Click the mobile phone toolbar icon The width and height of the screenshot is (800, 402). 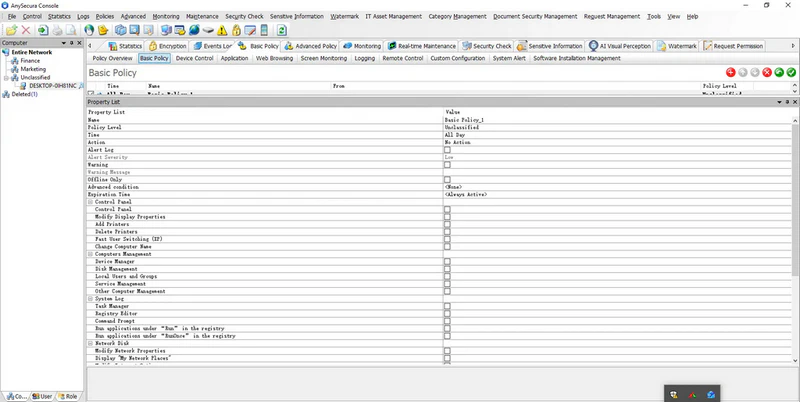[264, 30]
